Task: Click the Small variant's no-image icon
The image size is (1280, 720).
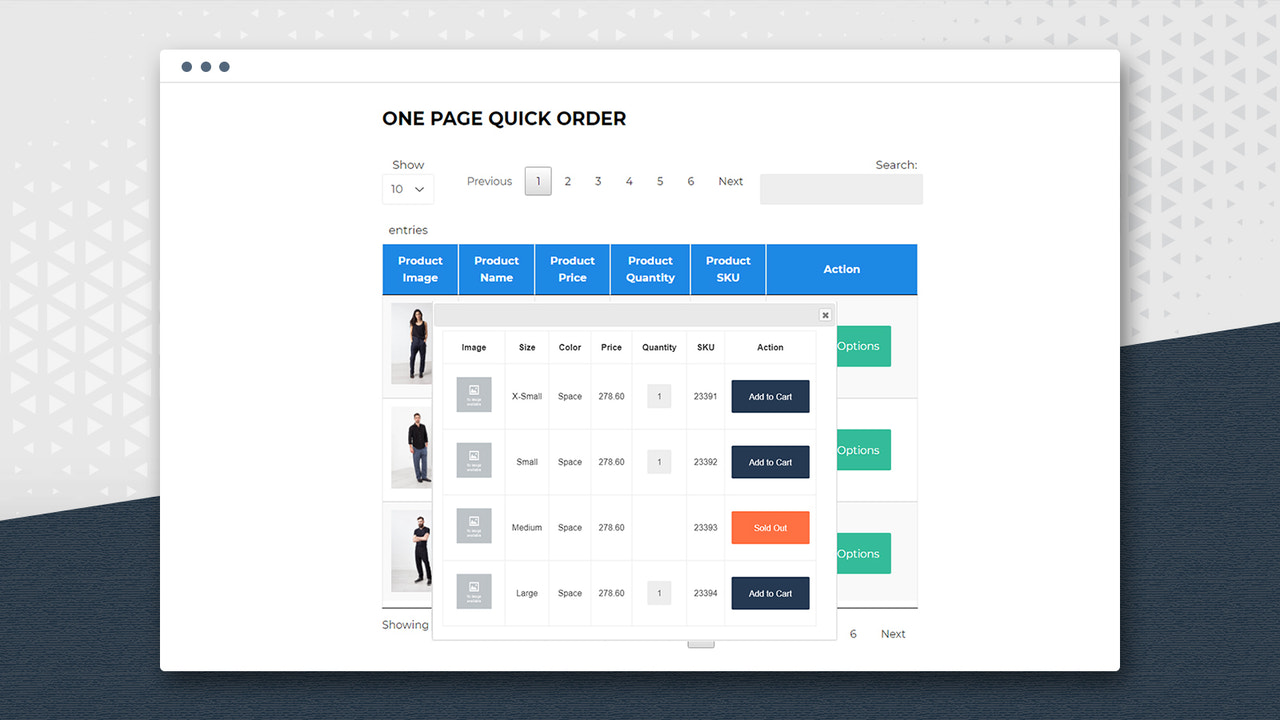Action: pos(473,460)
